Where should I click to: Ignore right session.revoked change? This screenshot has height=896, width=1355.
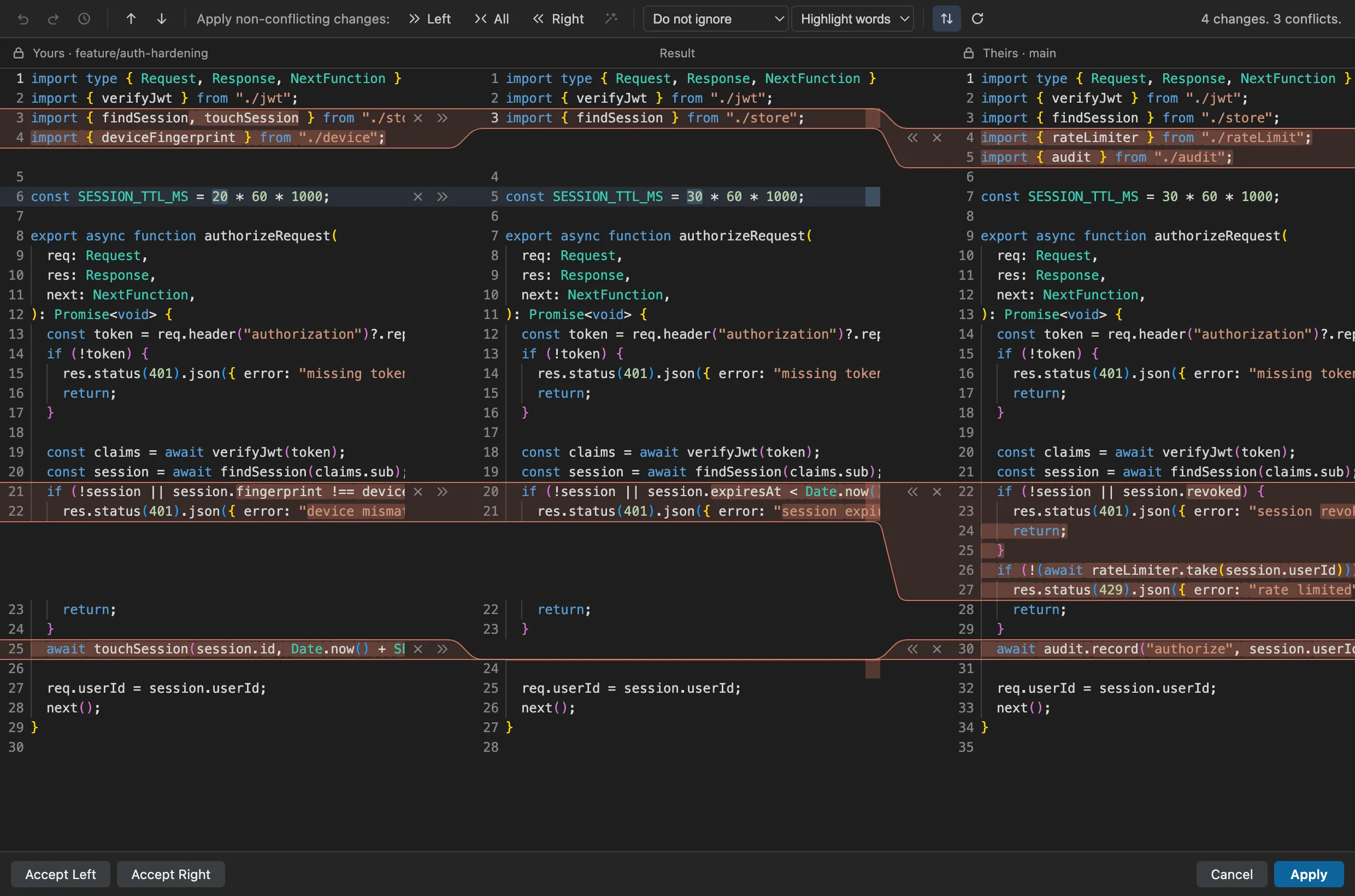936,491
